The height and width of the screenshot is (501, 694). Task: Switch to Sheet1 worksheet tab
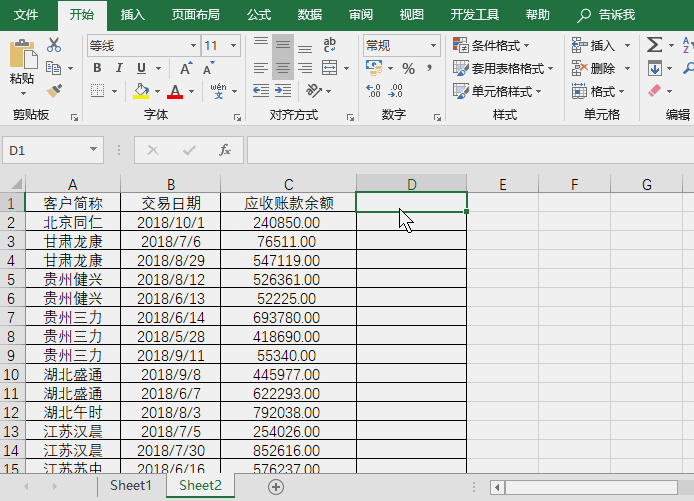(x=131, y=486)
